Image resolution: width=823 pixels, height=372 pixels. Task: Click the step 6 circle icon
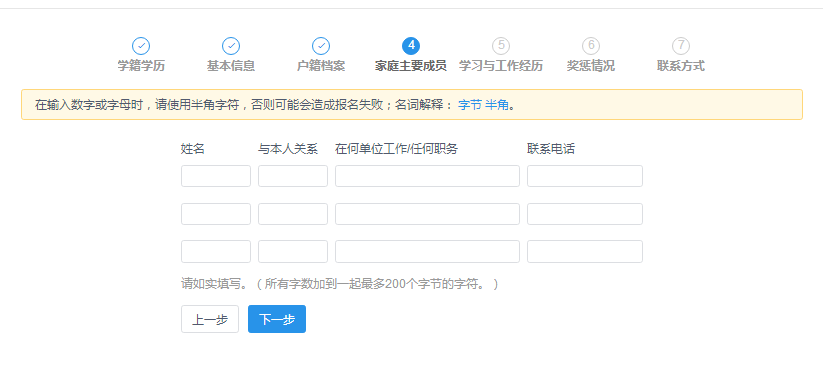coord(591,46)
